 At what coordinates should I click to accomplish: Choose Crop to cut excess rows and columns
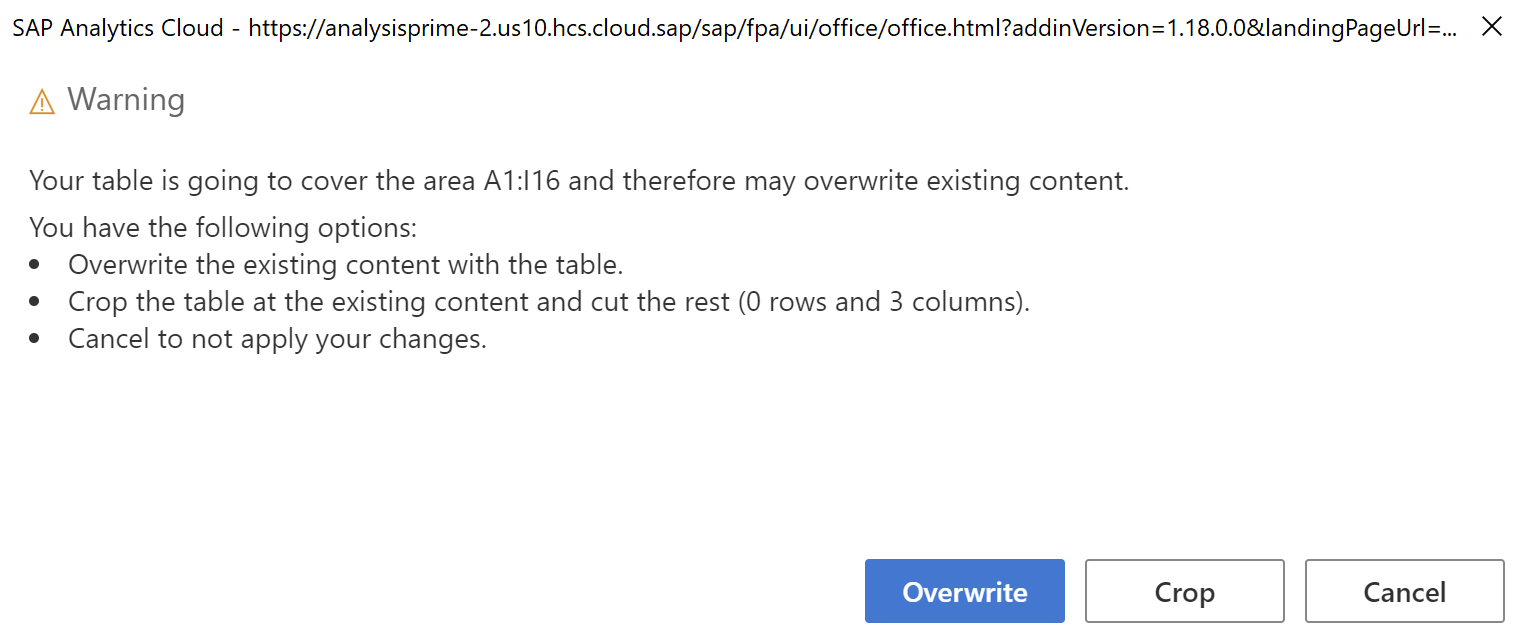[1184, 591]
